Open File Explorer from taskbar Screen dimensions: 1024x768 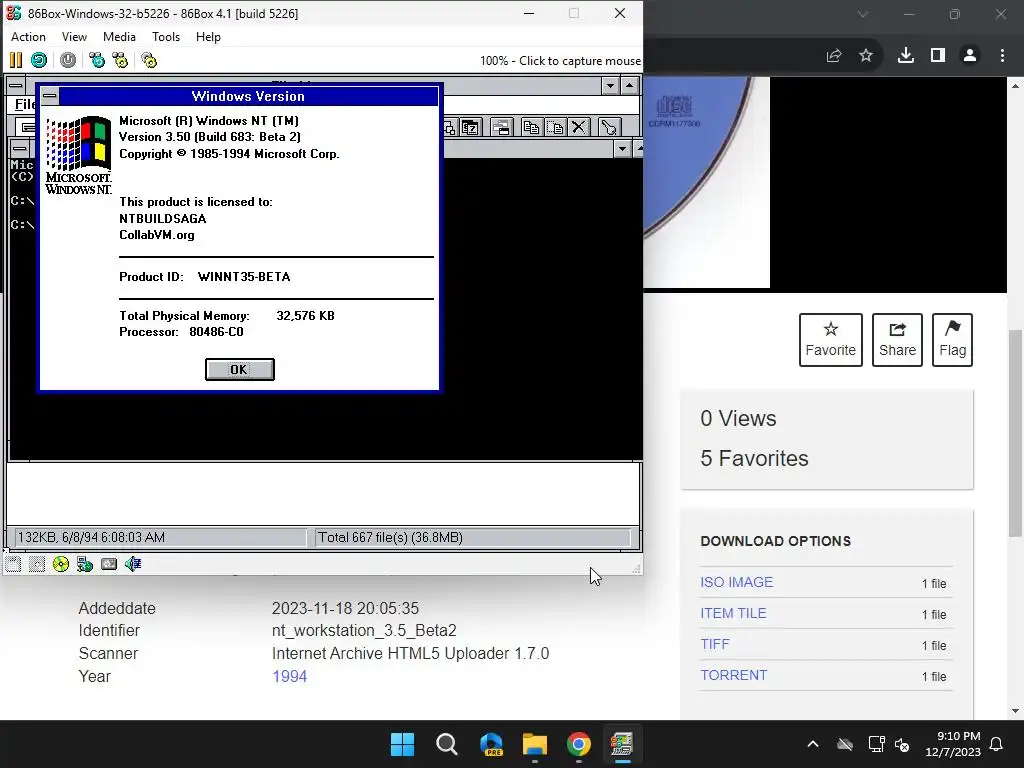pyautogui.click(x=535, y=744)
